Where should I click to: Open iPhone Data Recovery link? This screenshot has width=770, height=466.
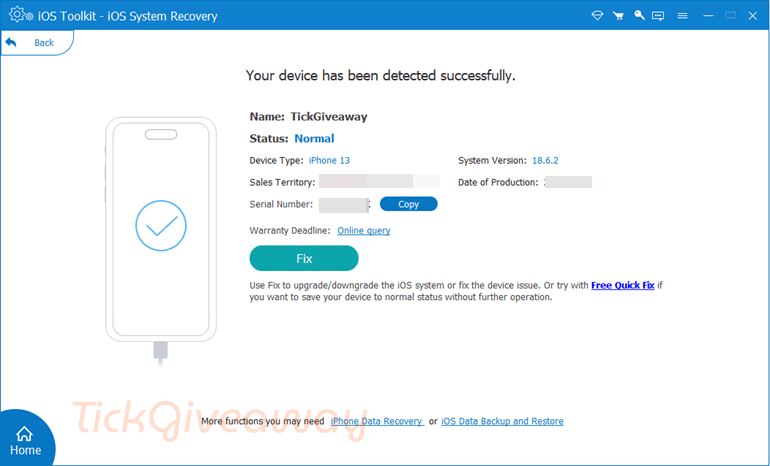pyautogui.click(x=377, y=421)
